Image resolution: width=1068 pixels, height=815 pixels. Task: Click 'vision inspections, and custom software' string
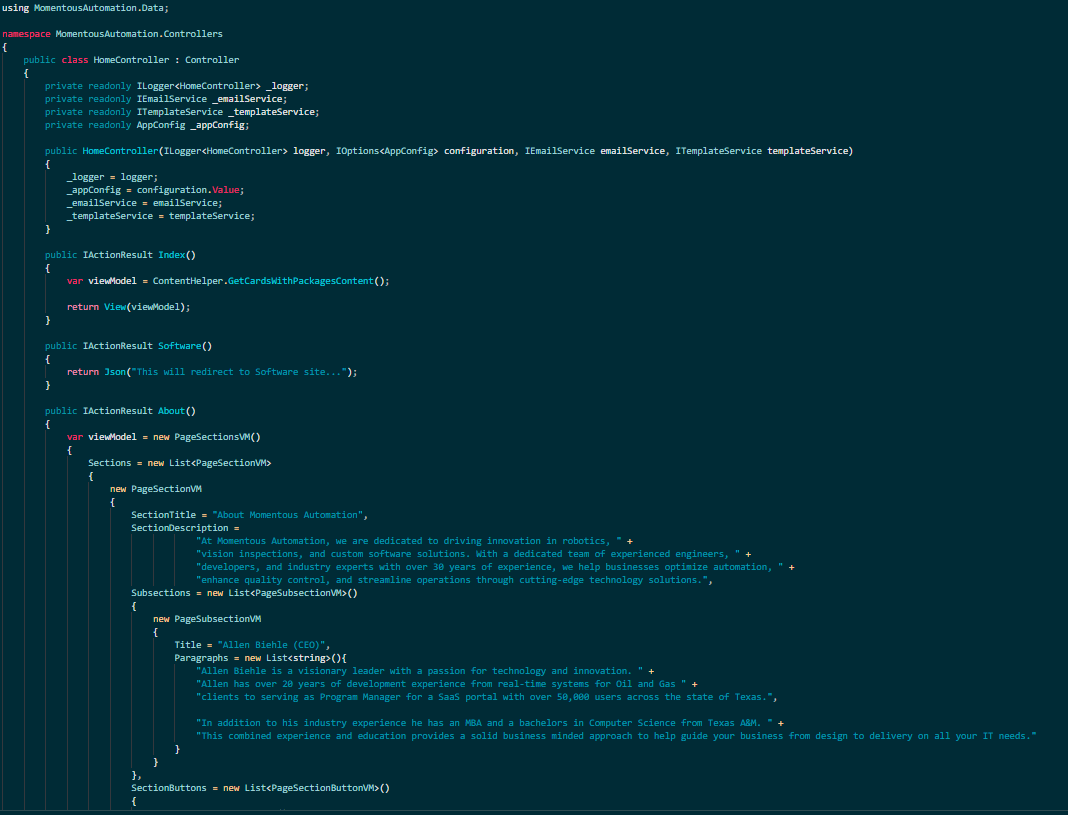pos(468,554)
